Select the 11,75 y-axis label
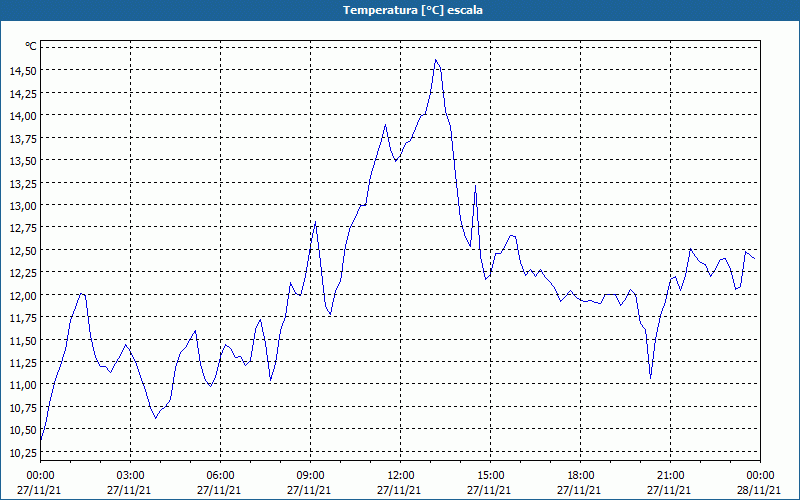 23,317
